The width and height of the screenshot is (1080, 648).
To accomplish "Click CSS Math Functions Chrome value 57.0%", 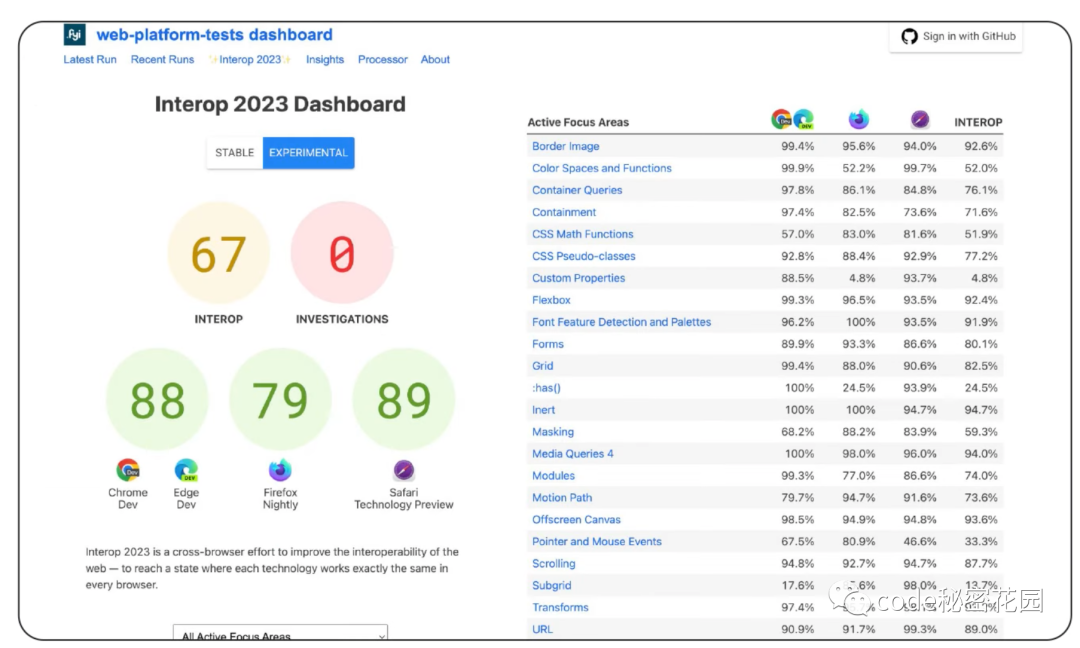I will 798,234.
